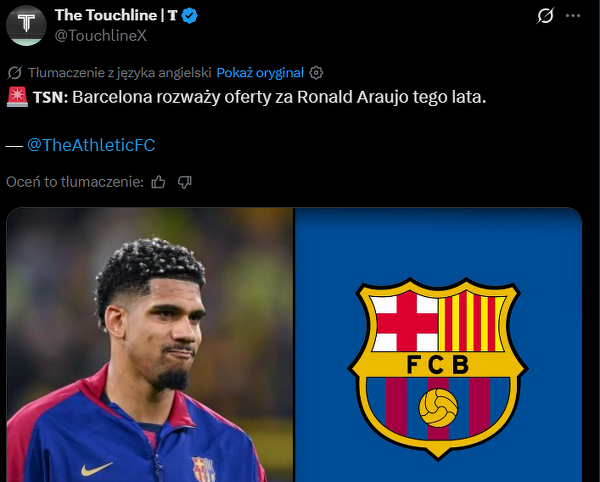Open The Touchline profile avatar
This screenshot has height=482, width=600.
26,25
